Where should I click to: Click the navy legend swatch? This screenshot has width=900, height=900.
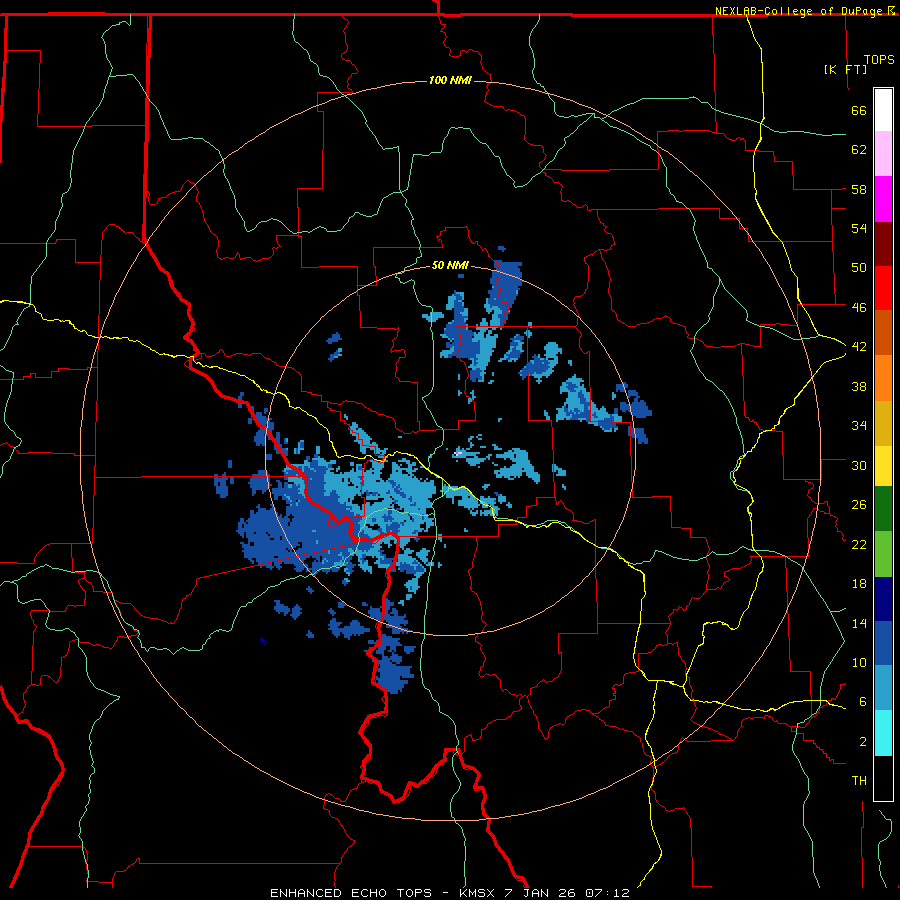point(883,599)
